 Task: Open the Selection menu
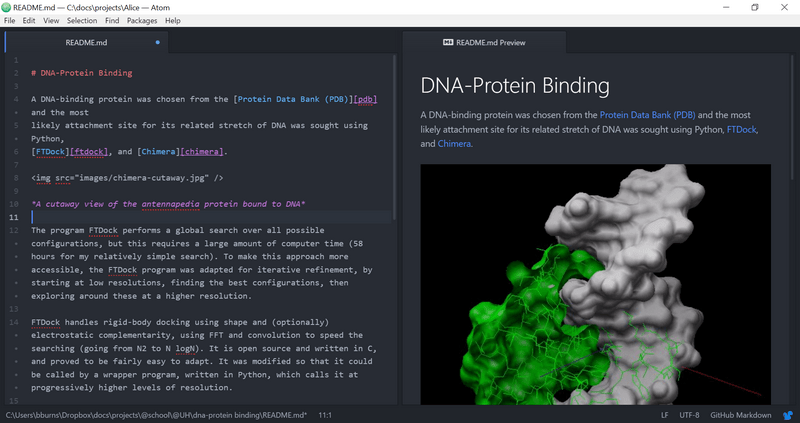click(82, 21)
